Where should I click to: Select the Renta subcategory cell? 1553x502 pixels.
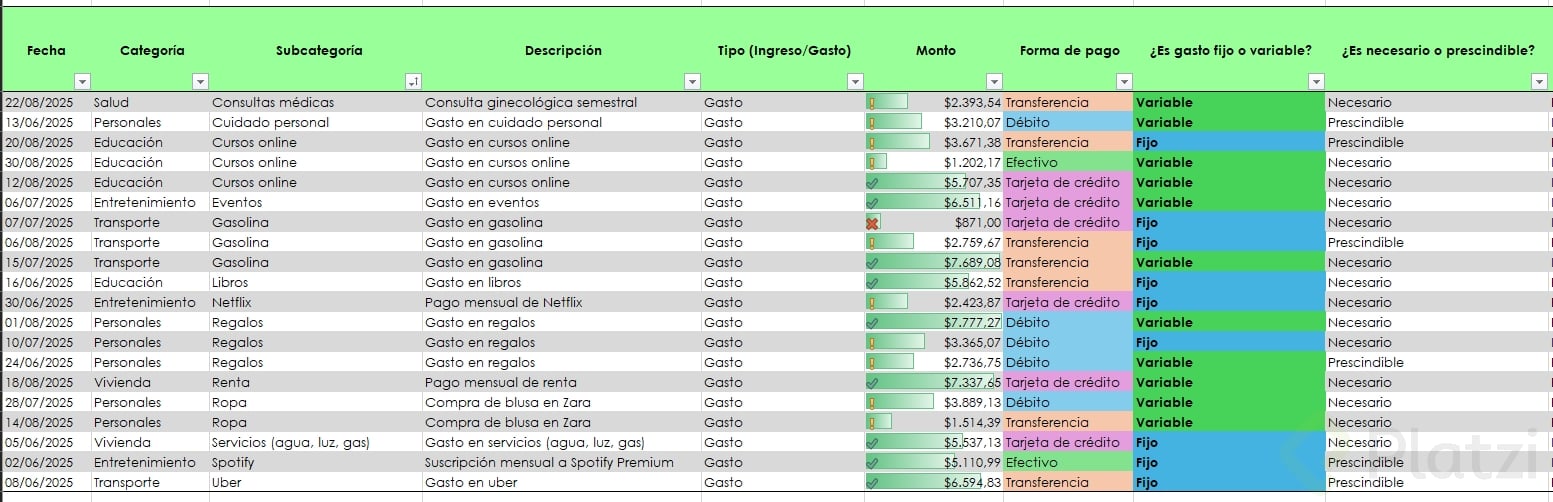point(231,383)
